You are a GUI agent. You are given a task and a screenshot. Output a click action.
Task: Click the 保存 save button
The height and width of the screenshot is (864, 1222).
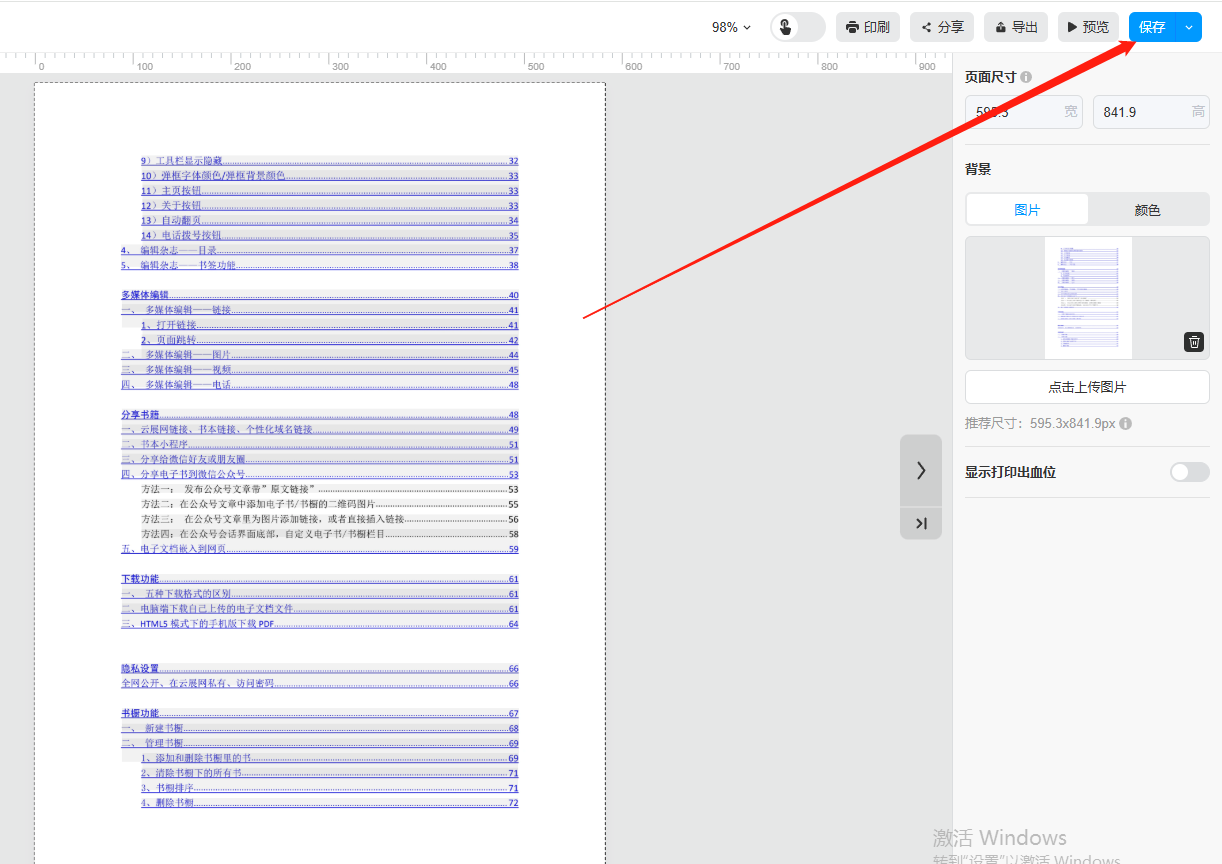[x=1152, y=27]
